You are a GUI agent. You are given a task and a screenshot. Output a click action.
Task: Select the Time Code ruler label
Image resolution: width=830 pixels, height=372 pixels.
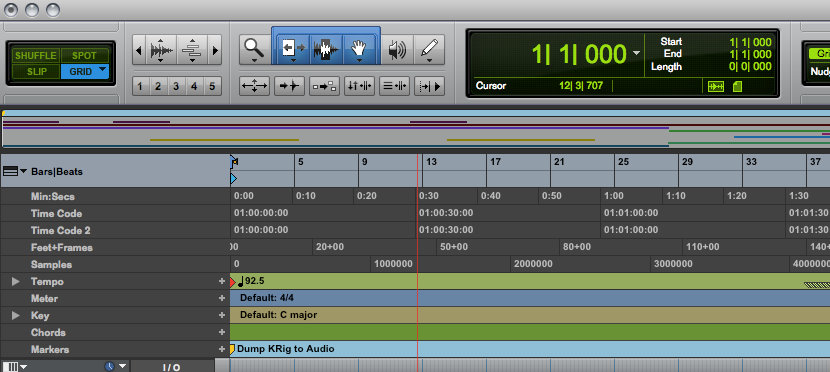coord(56,213)
